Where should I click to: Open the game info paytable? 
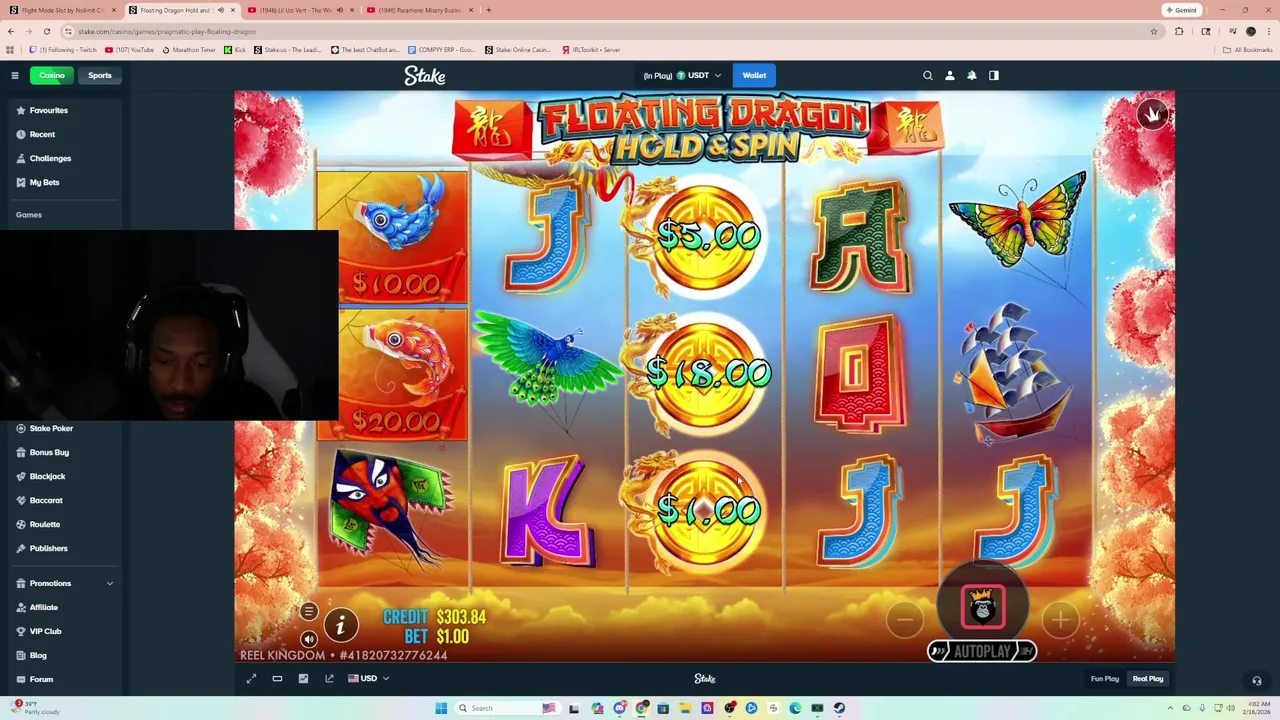pyautogui.click(x=340, y=625)
